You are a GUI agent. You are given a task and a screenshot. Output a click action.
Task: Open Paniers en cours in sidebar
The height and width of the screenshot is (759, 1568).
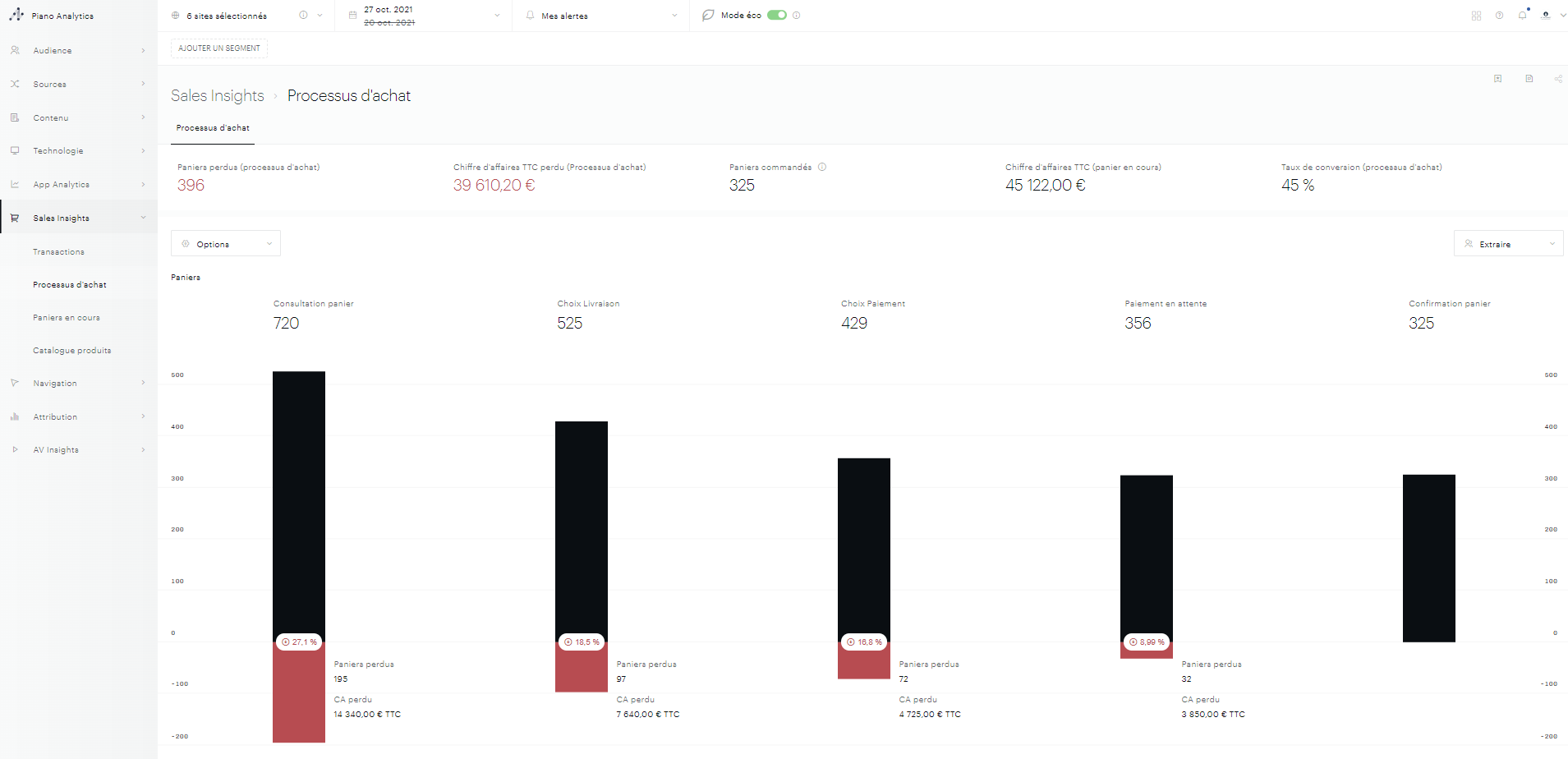(x=67, y=318)
